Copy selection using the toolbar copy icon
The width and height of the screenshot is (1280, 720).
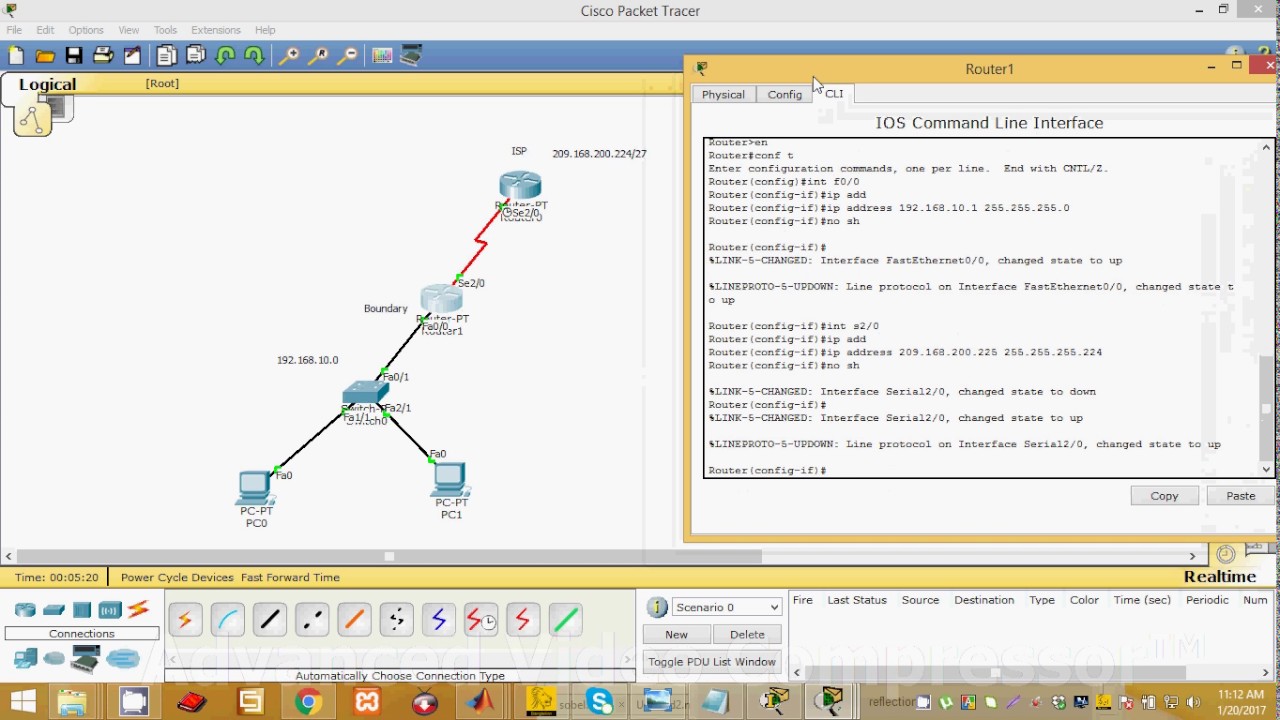click(x=167, y=56)
